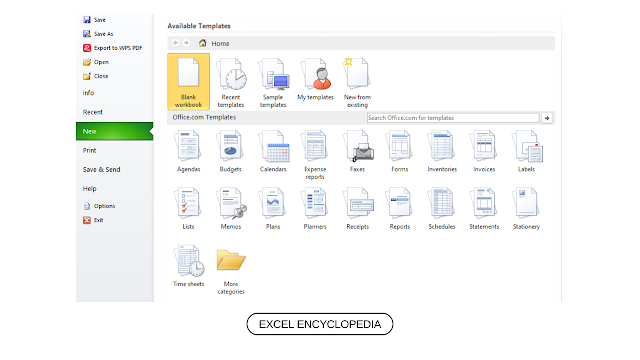Open the Schedules template category
Screen dimensions: 640x360
point(442,209)
